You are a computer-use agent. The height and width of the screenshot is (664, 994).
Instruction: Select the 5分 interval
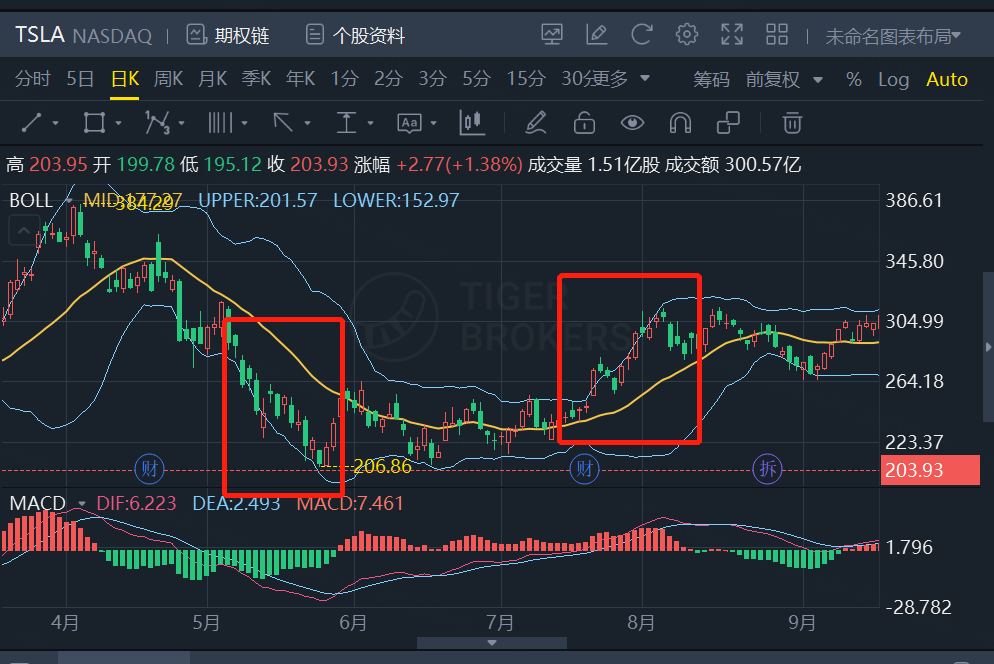coord(477,79)
